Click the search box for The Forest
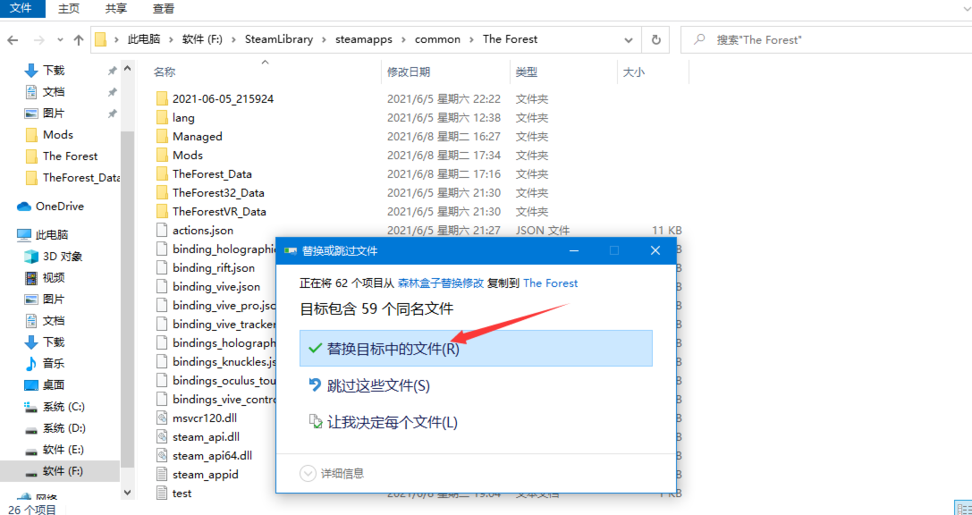Image resolution: width=972 pixels, height=515 pixels. click(x=824, y=40)
